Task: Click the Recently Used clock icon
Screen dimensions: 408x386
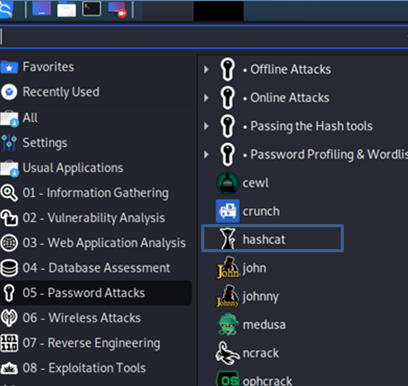Action: coord(9,92)
